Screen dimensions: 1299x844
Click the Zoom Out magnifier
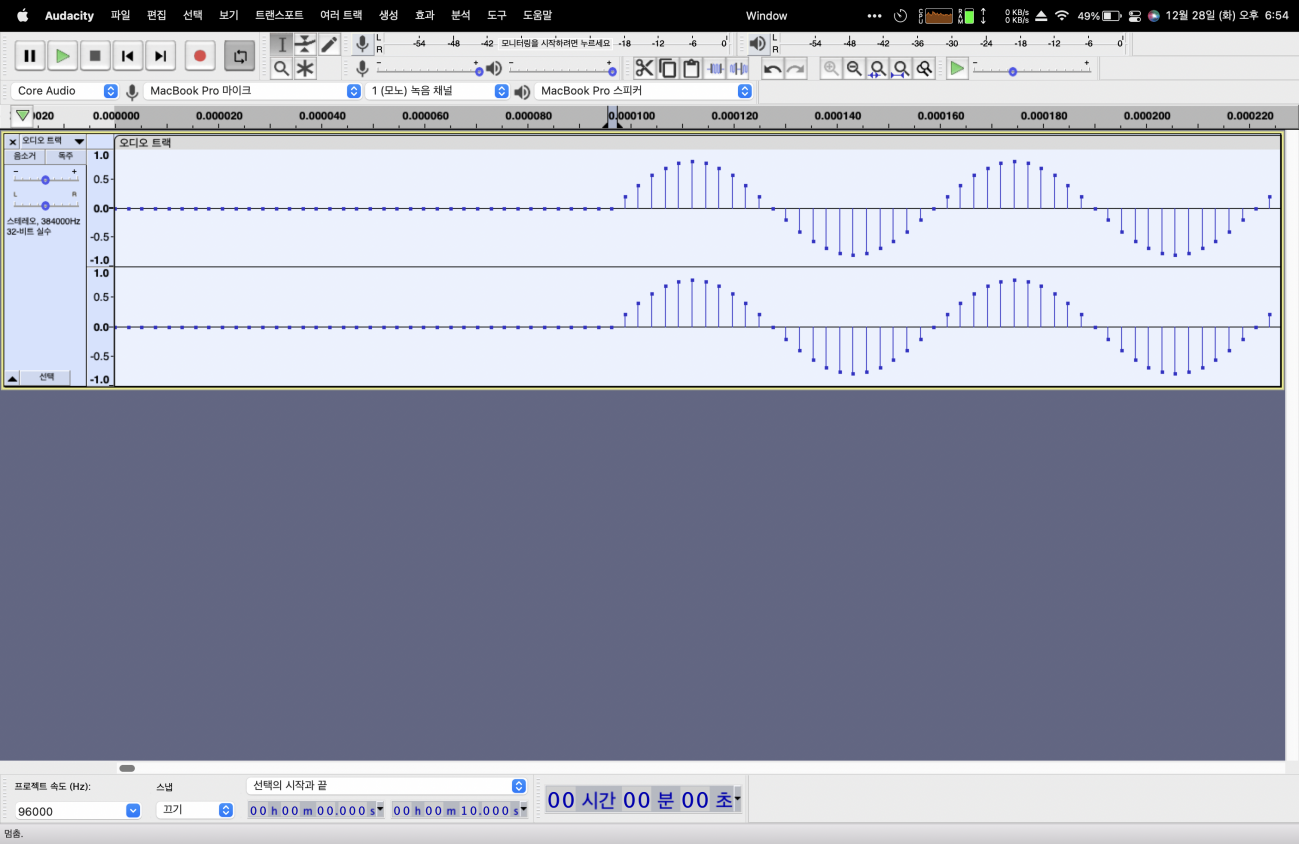click(854, 68)
